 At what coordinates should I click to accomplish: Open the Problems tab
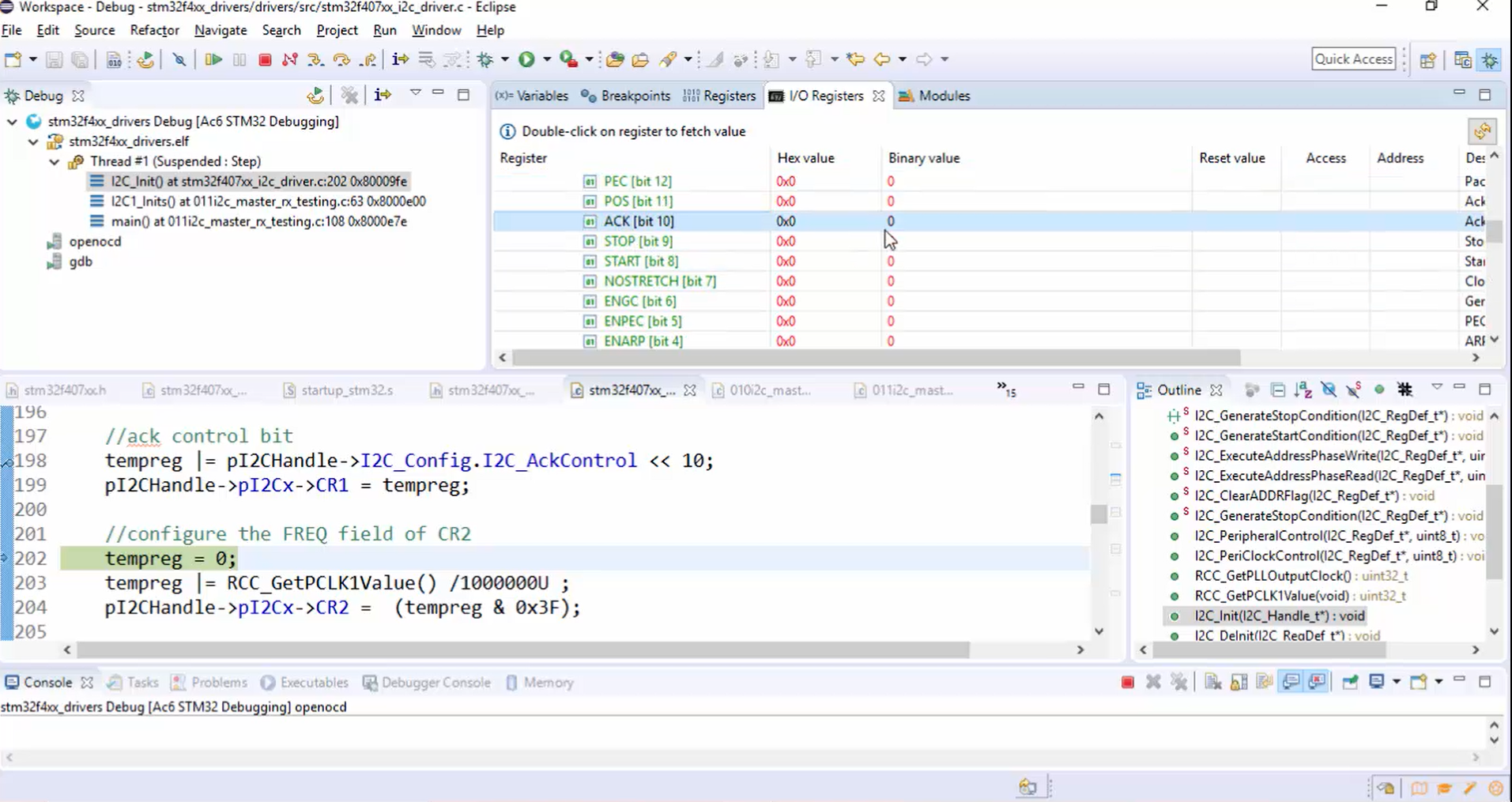click(209, 683)
